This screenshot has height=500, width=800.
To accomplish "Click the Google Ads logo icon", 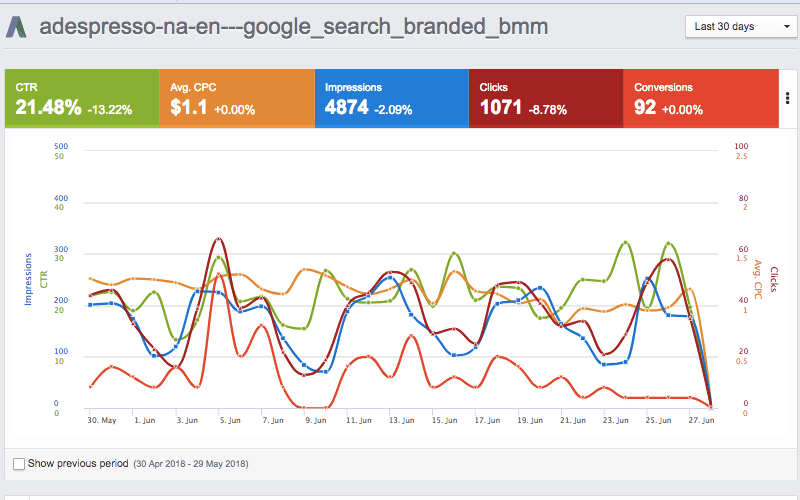I will coord(18,27).
